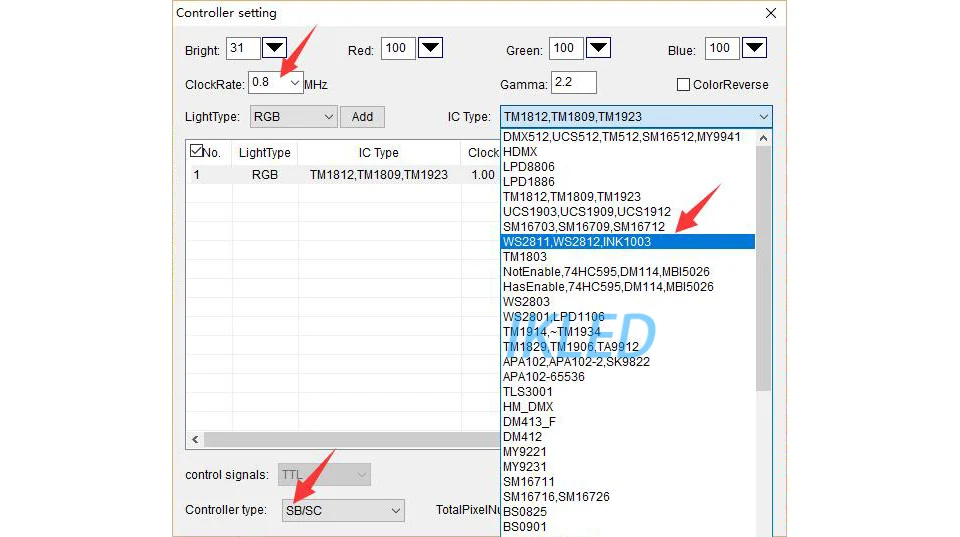
Task: Click the IC list scroll-up arrow
Action: (763, 138)
